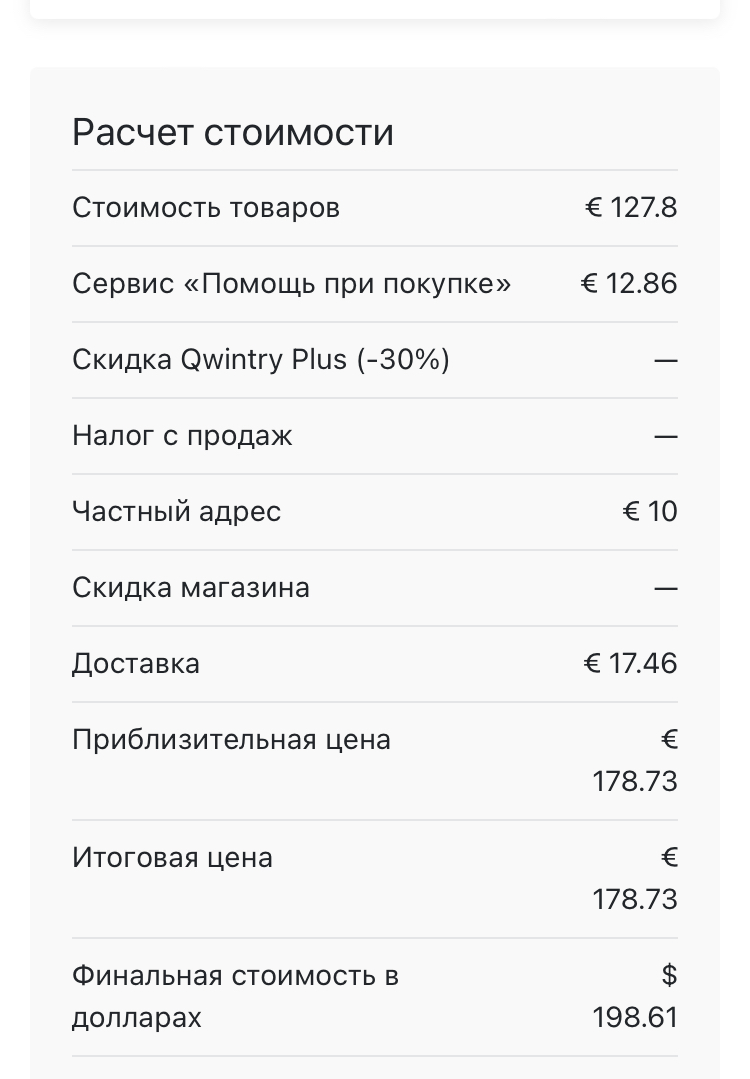Click the 178.73 approximate price amount
750x1079 pixels.
click(x=635, y=782)
